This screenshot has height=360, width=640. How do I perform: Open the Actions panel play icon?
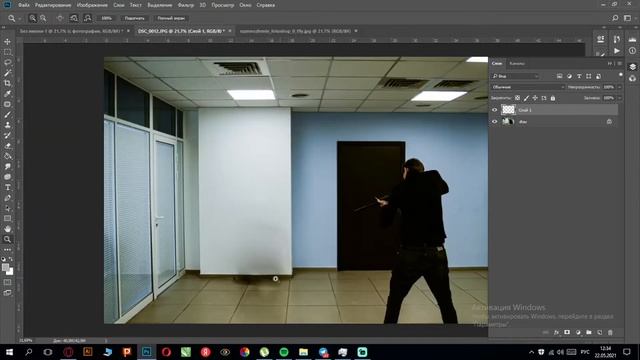[617, 51]
